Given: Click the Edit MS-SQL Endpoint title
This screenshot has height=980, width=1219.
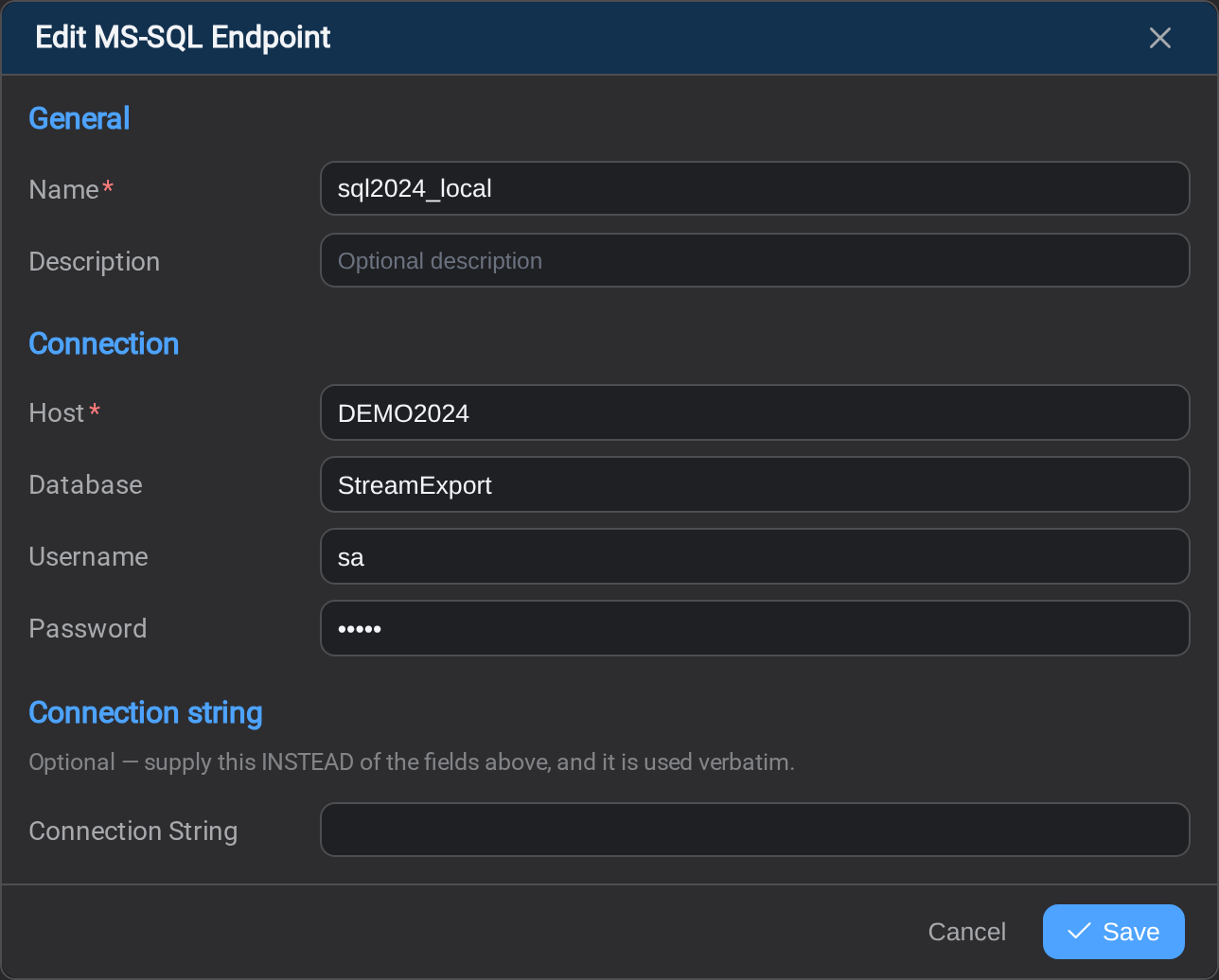Looking at the screenshot, I should 183,38.
